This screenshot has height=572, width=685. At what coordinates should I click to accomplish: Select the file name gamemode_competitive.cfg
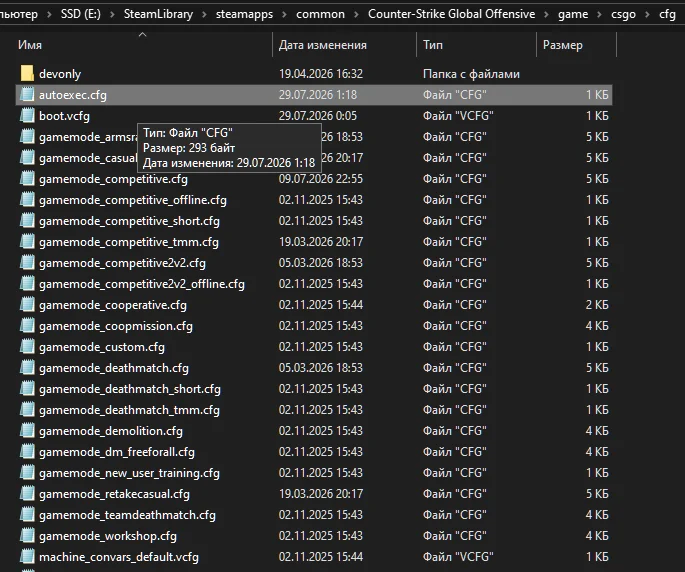[113, 179]
